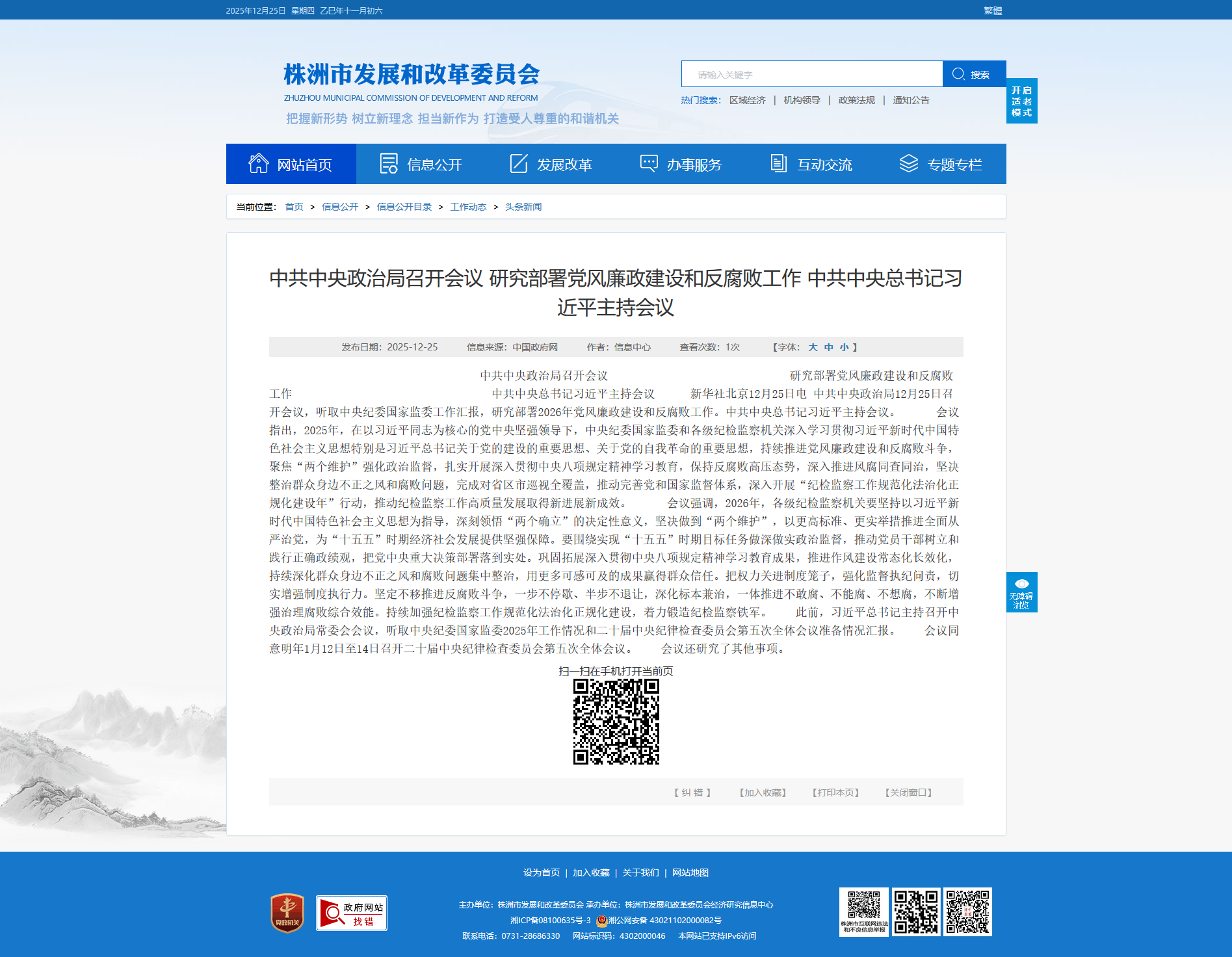Click the 办事服务 chat bubble icon
The width and height of the screenshot is (1232, 957).
coord(649,164)
